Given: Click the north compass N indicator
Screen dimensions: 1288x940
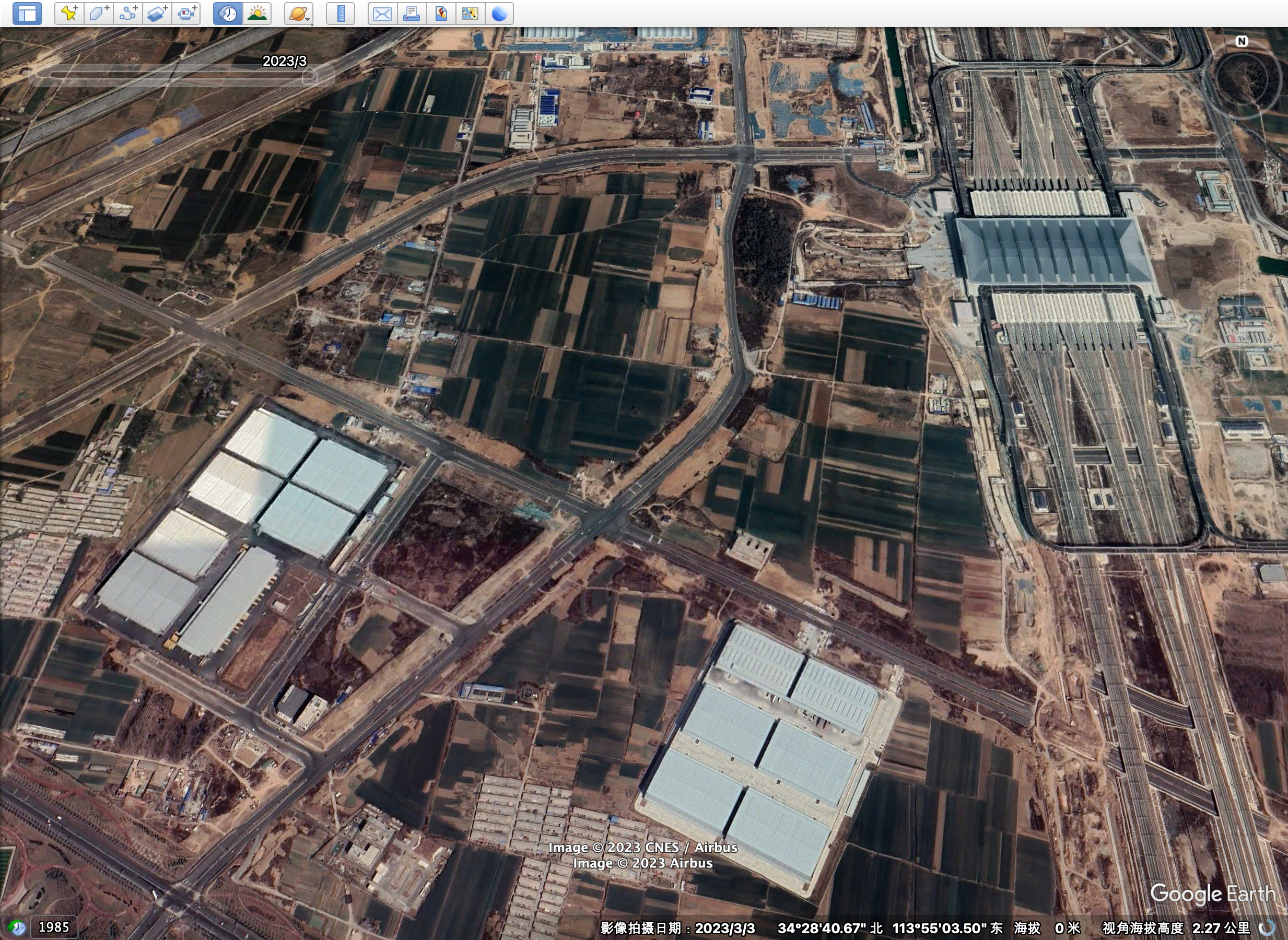Looking at the screenshot, I should pyautogui.click(x=1242, y=41).
